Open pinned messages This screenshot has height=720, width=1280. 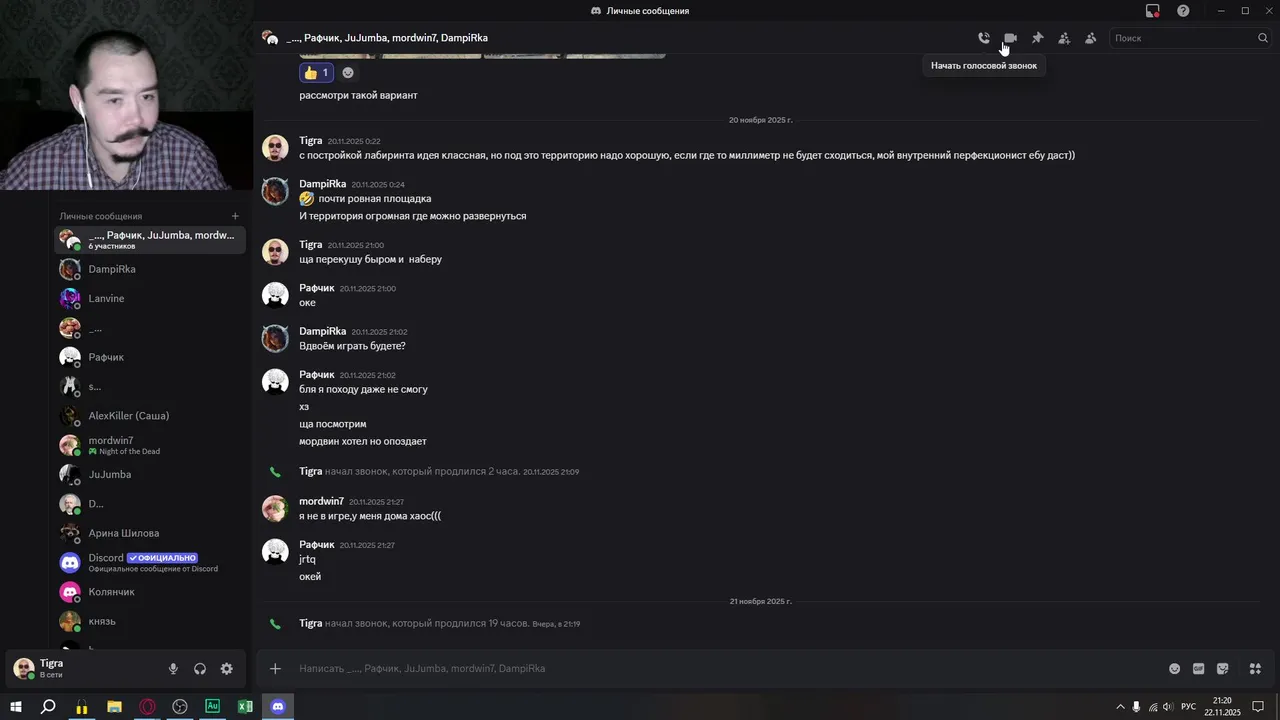[1037, 38]
